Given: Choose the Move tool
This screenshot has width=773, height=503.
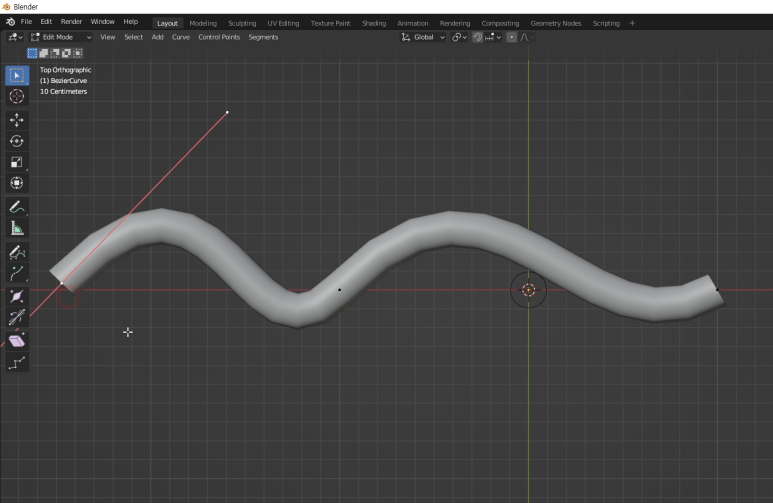Looking at the screenshot, I should (17, 120).
